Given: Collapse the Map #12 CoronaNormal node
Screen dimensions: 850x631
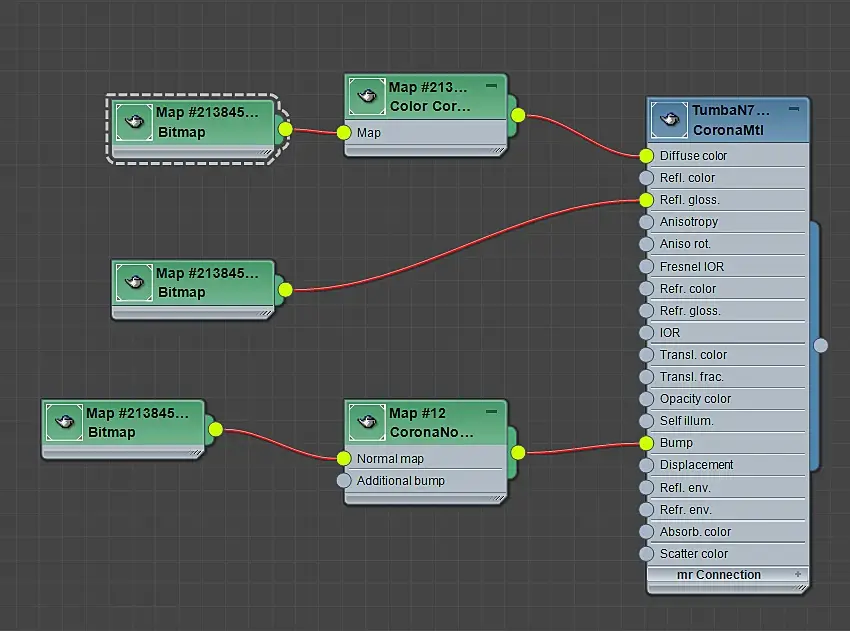Looking at the screenshot, I should tap(491, 411).
